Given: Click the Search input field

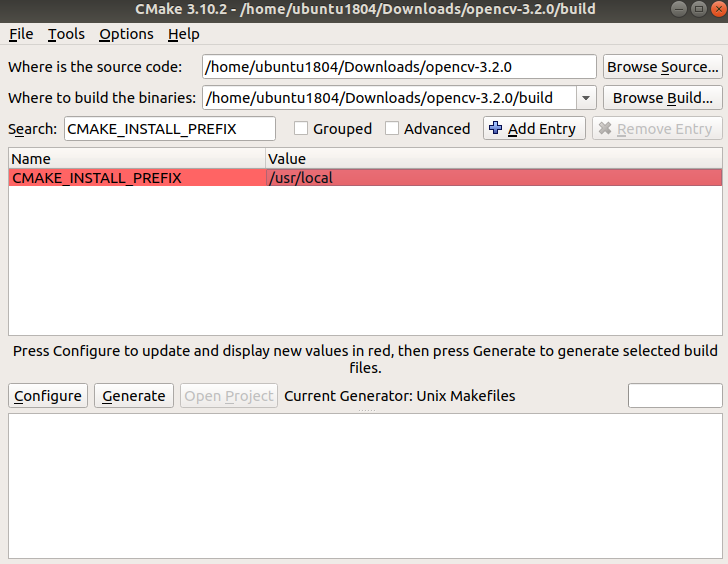Looking at the screenshot, I should coord(169,129).
